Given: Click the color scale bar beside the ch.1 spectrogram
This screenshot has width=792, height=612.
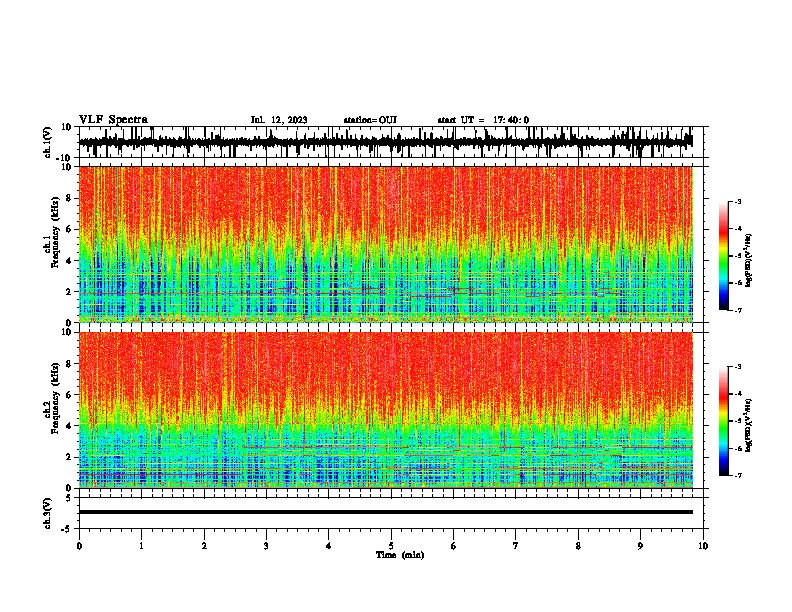Looking at the screenshot, I should (723, 256).
